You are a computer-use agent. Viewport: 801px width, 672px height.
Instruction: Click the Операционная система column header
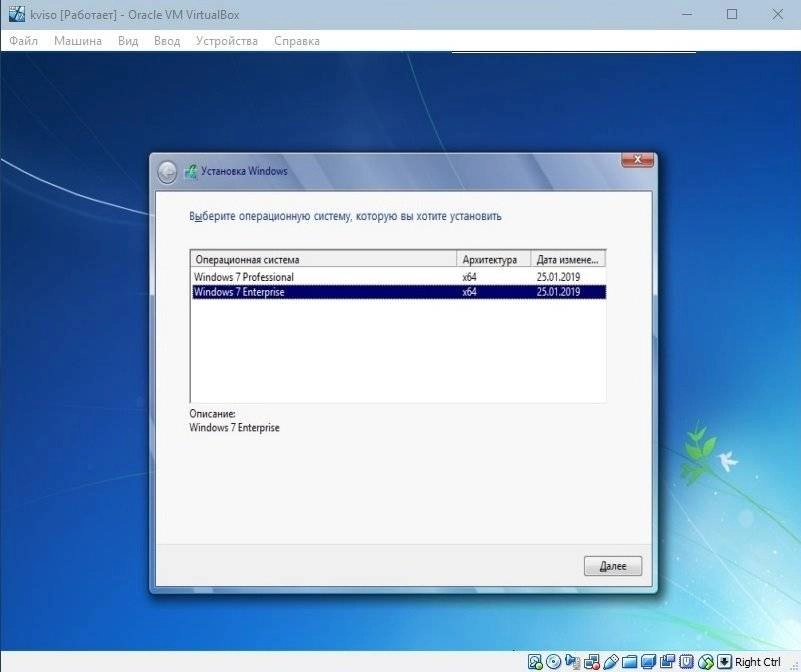323,259
